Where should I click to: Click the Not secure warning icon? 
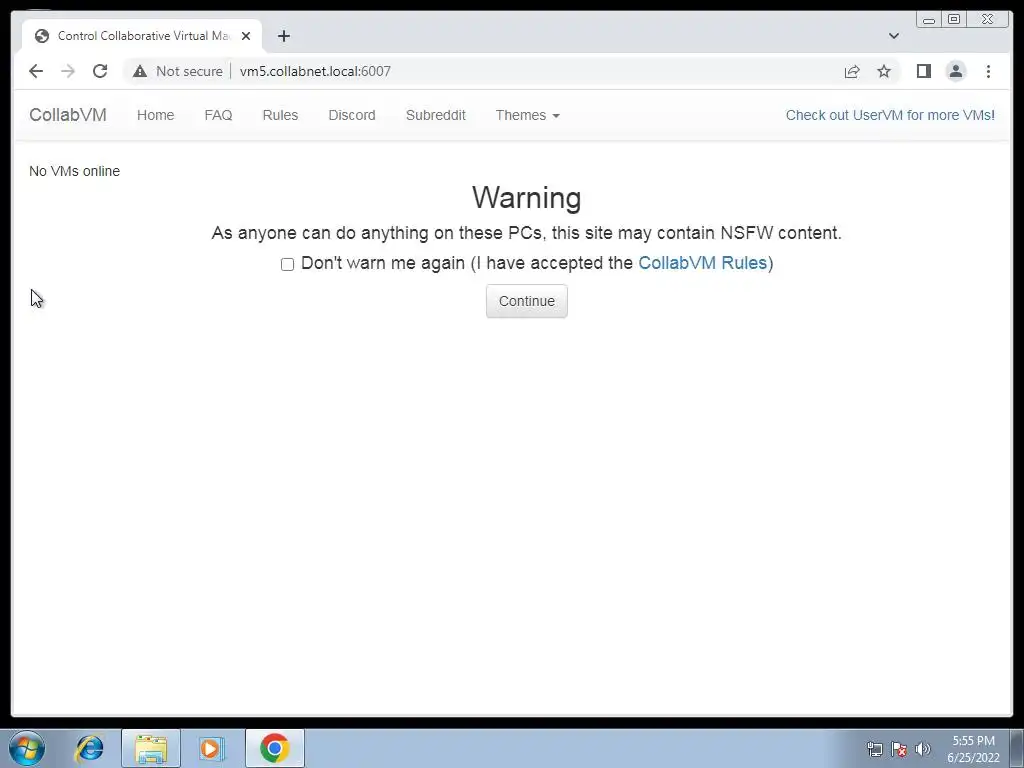(140, 71)
